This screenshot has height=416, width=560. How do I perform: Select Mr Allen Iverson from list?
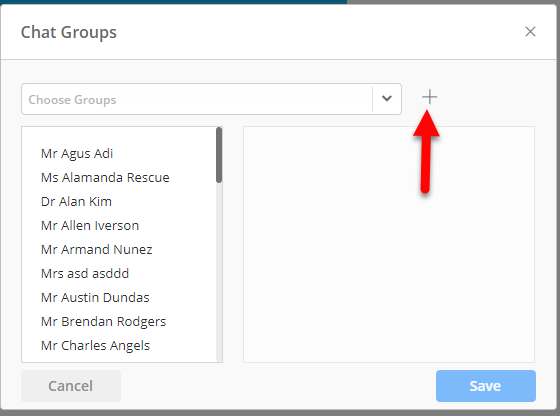tap(90, 225)
